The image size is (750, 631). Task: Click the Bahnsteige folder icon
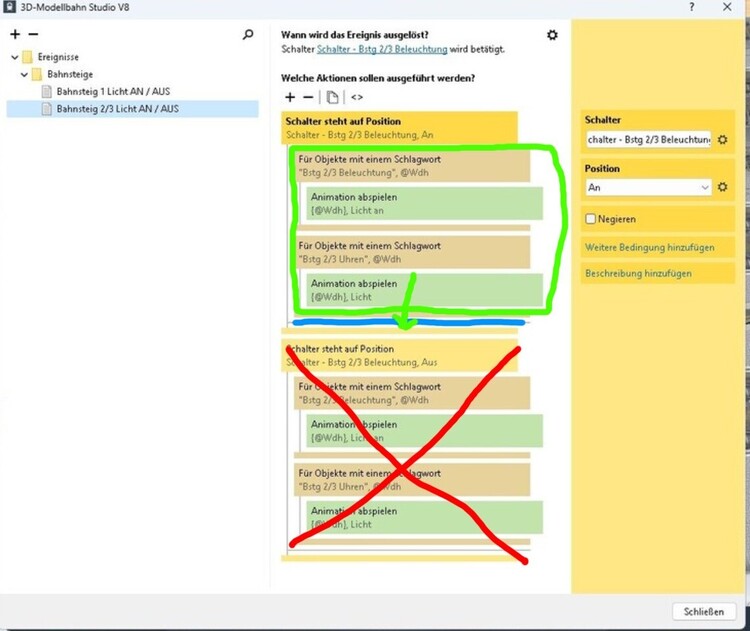pyautogui.click(x=37, y=74)
